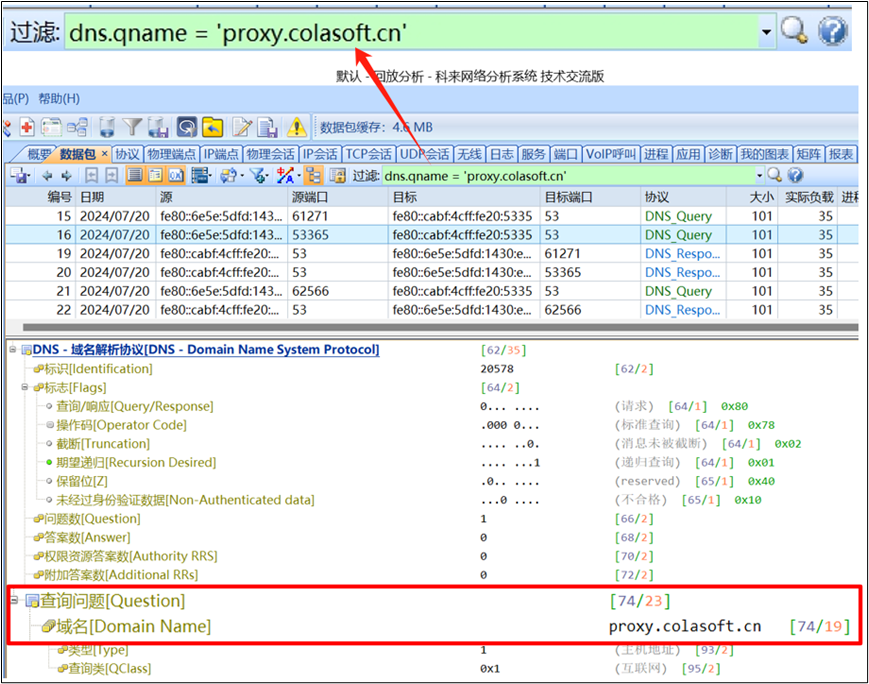Switch to the 诊断 tab
This screenshot has width=869, height=684.
coord(719,154)
